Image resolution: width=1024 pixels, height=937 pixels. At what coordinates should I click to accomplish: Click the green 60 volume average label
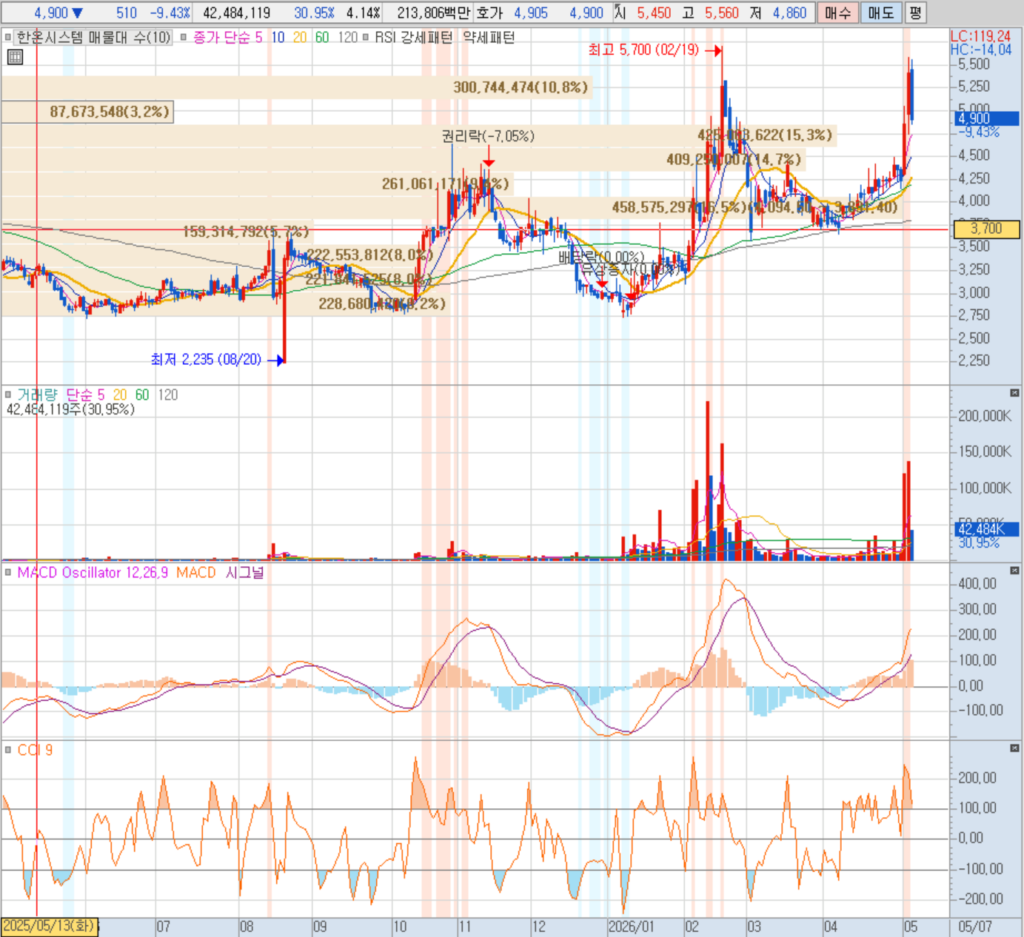click(x=142, y=394)
